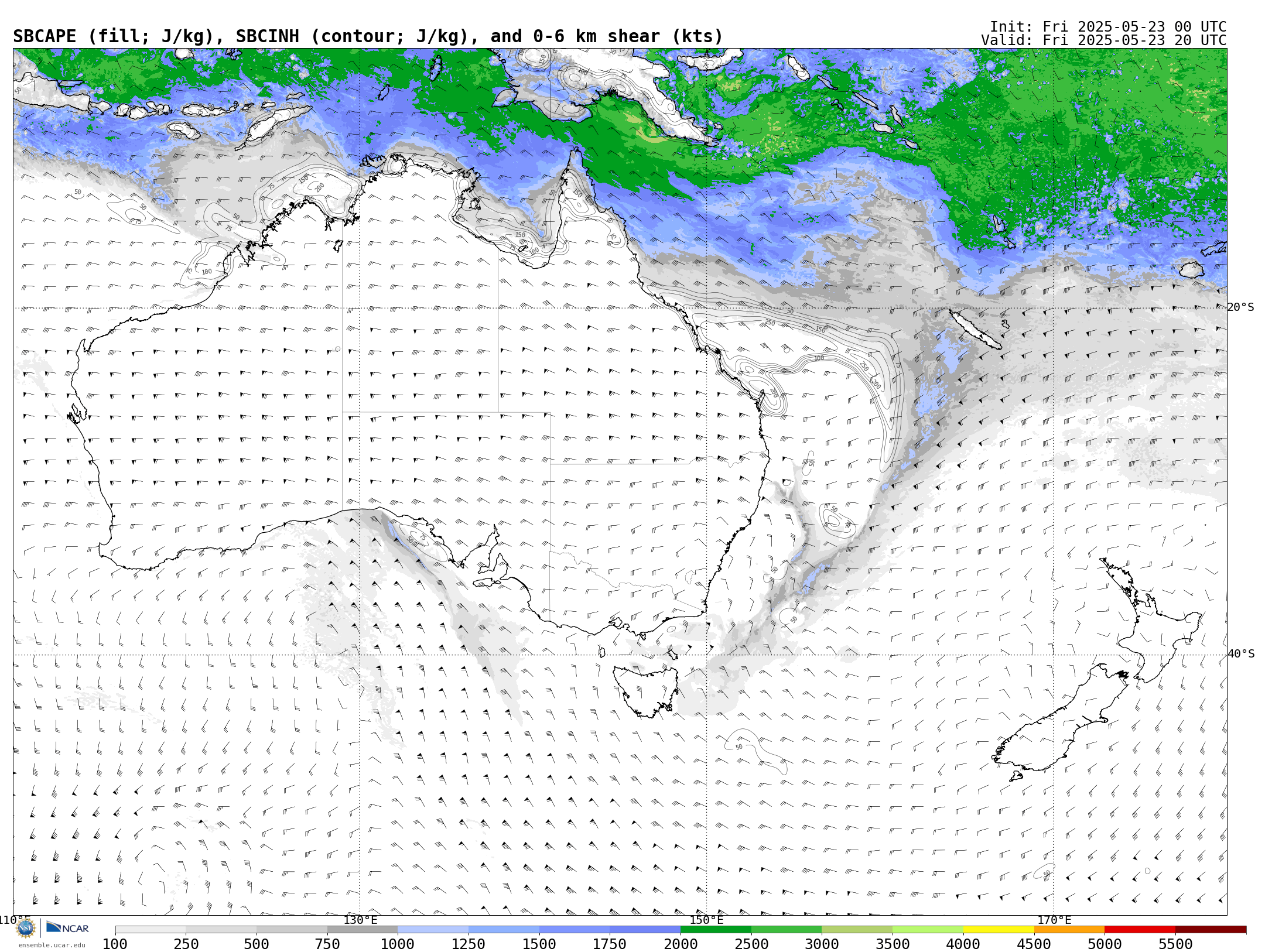
Task: Pick the lime 3500–4000 colorbar segment
Action: [928, 930]
